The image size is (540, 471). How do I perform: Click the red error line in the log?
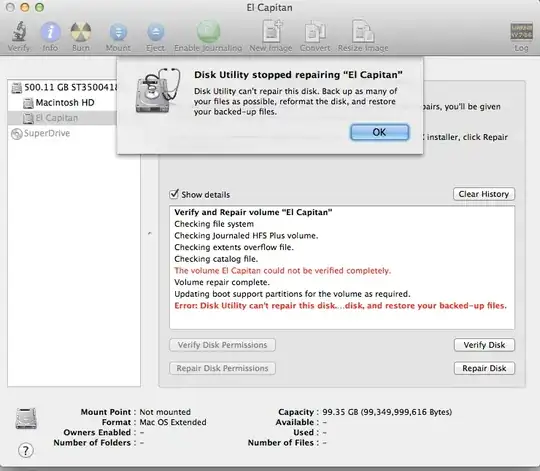pyautogui.click(x=340, y=306)
